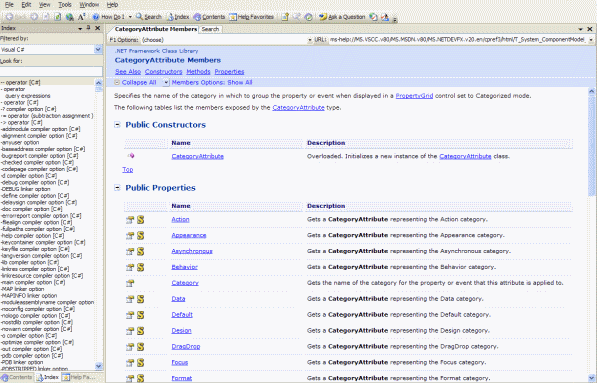Select '-debug compiler option [C#]' index entry
Viewport: 597px width, 383px height.
pos(35,182)
